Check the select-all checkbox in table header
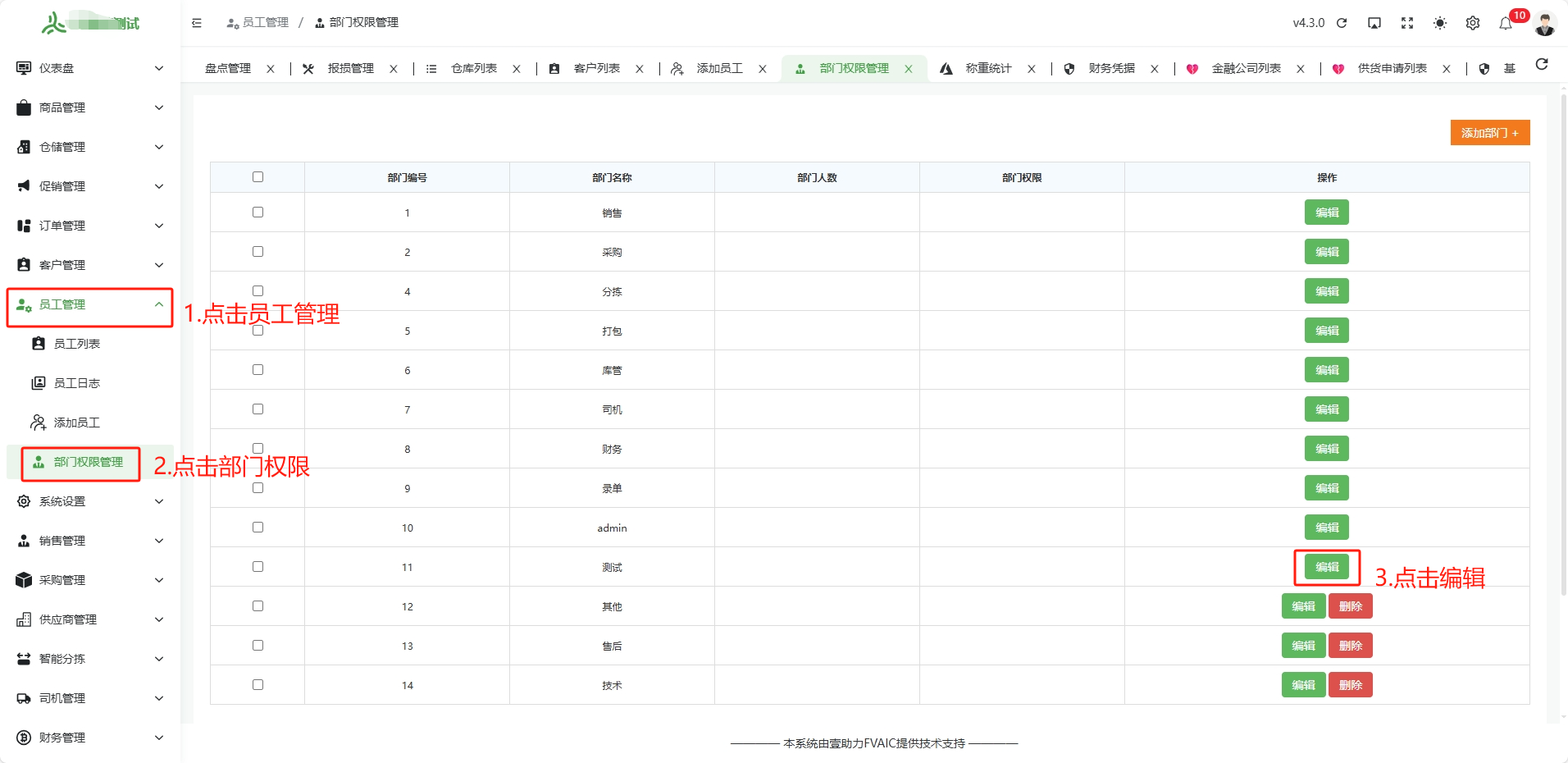This screenshot has height=763, width=1568. (x=258, y=176)
